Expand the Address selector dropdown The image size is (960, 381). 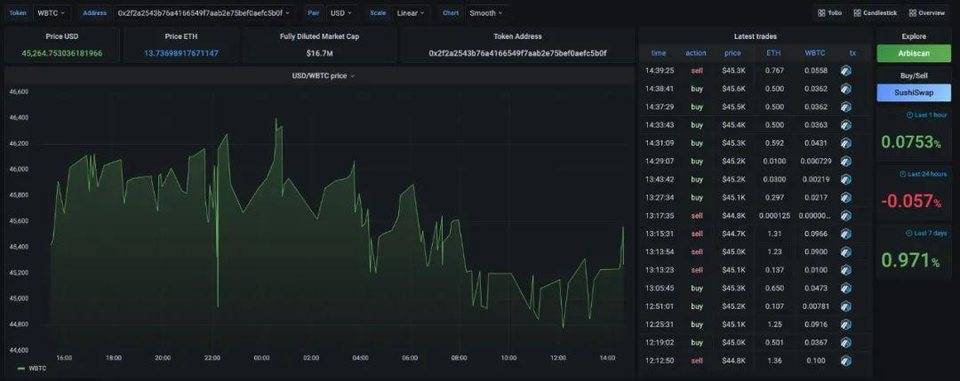tap(204, 13)
